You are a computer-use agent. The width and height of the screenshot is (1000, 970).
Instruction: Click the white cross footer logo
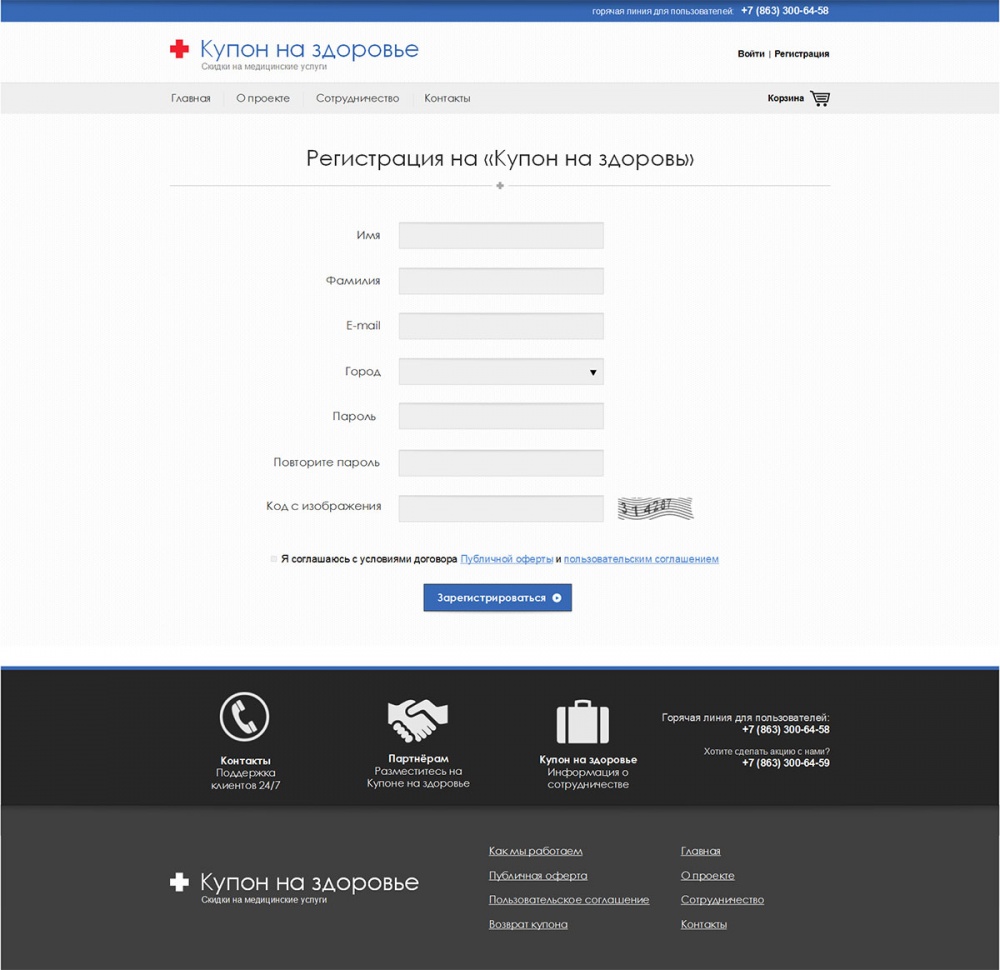(x=179, y=882)
